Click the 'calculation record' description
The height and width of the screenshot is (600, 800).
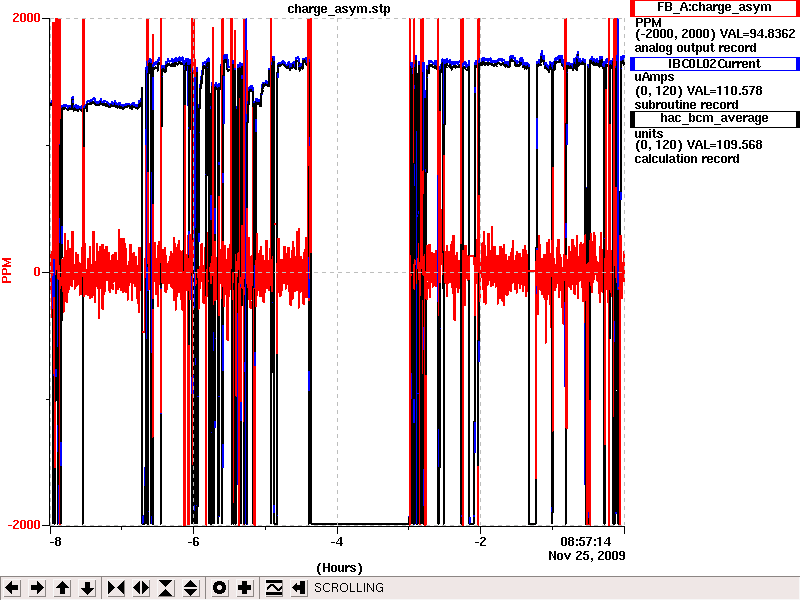(x=687, y=159)
